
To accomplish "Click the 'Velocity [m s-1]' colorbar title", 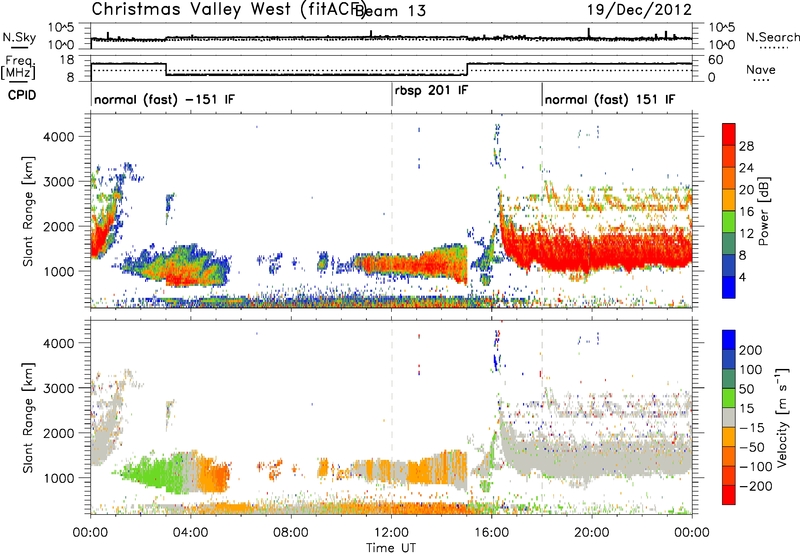I will click(x=782, y=418).
